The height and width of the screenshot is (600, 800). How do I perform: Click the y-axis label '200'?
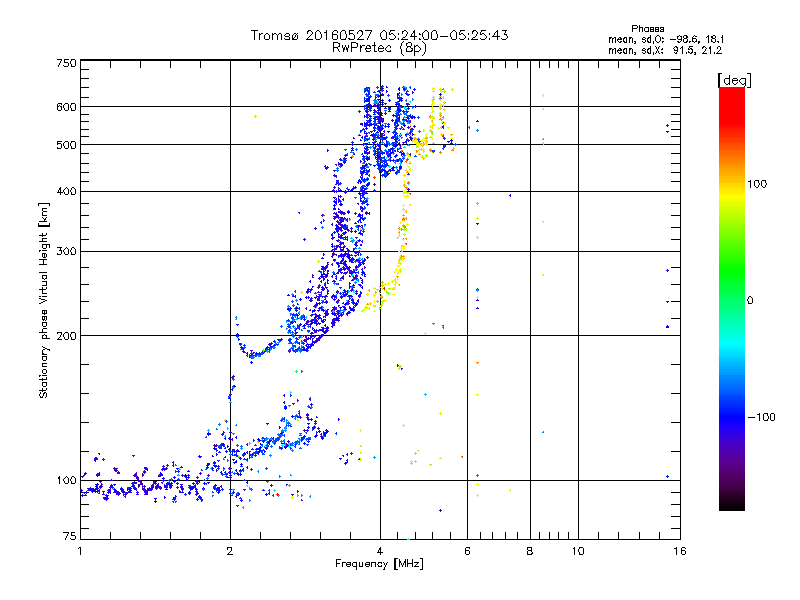pos(66,336)
